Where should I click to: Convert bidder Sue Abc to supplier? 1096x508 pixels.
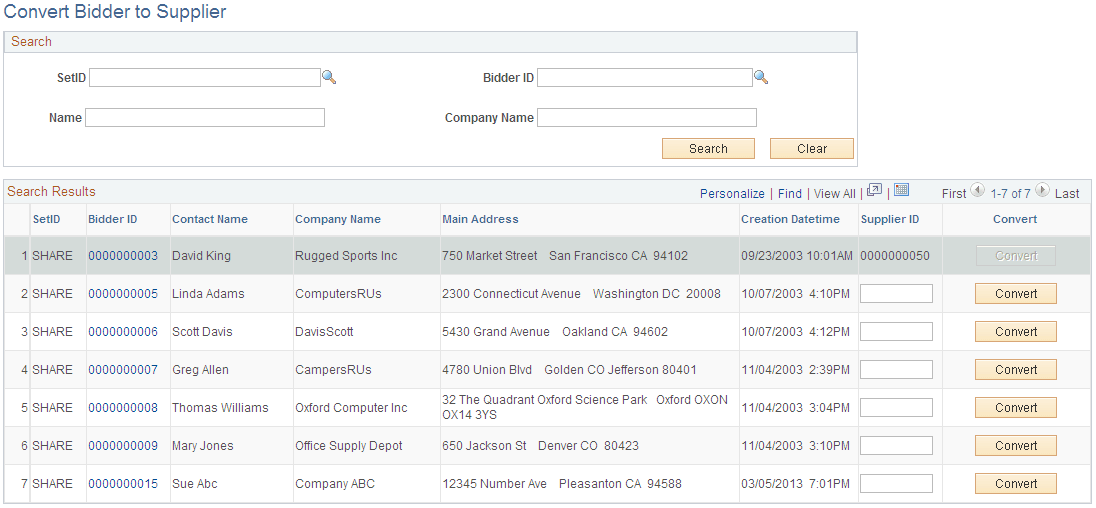coord(1016,483)
